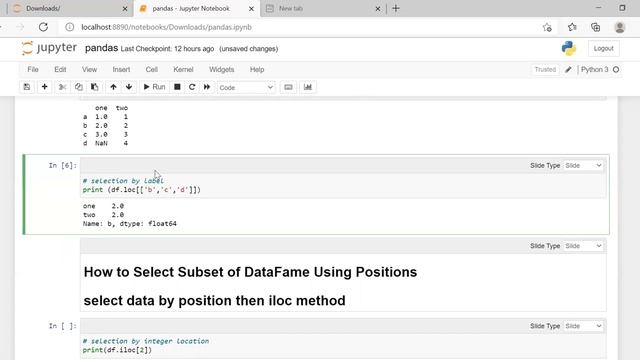The height and width of the screenshot is (360, 640).
Task: Move selected cell up arrow
Action: (x=113, y=87)
